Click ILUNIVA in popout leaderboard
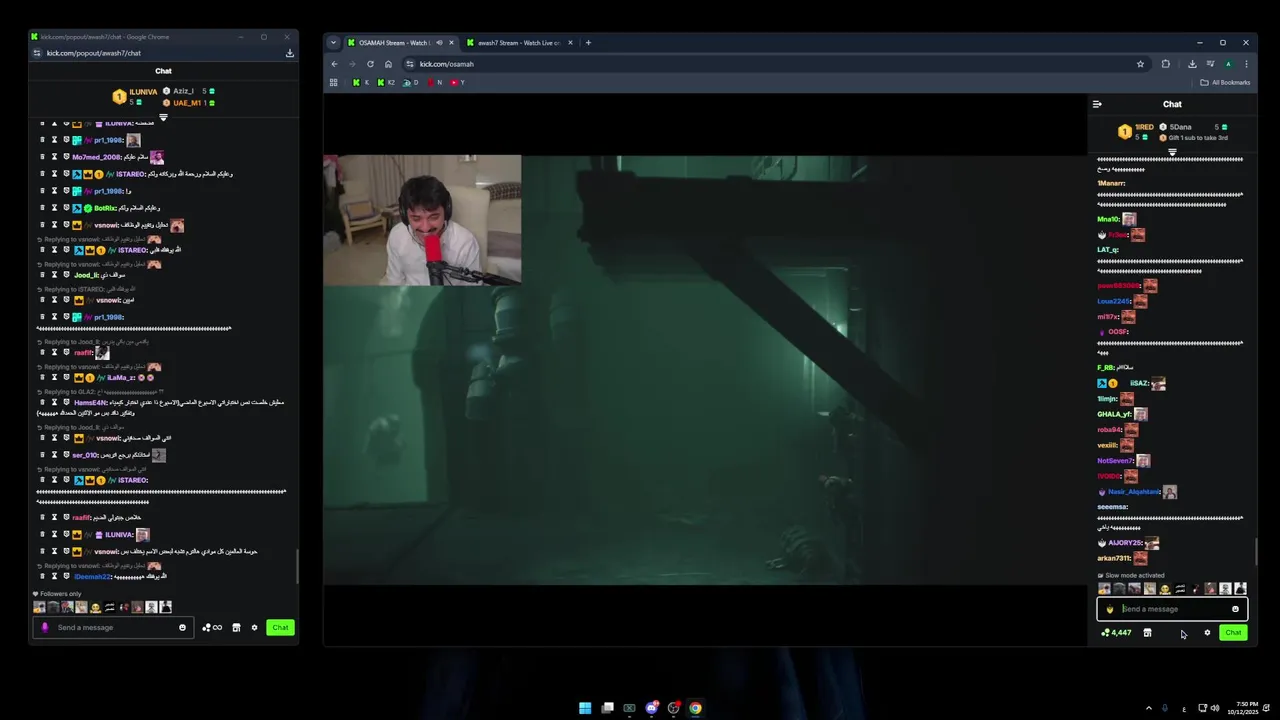The height and width of the screenshot is (720, 1280). (143, 91)
